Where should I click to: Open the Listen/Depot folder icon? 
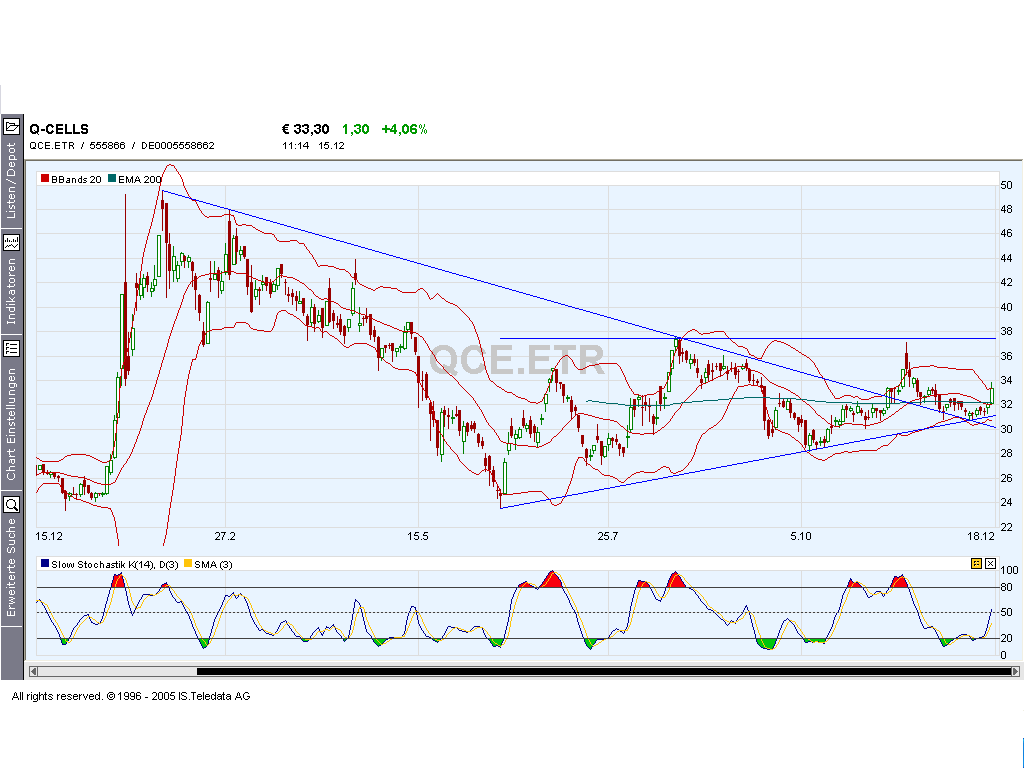pos(12,126)
